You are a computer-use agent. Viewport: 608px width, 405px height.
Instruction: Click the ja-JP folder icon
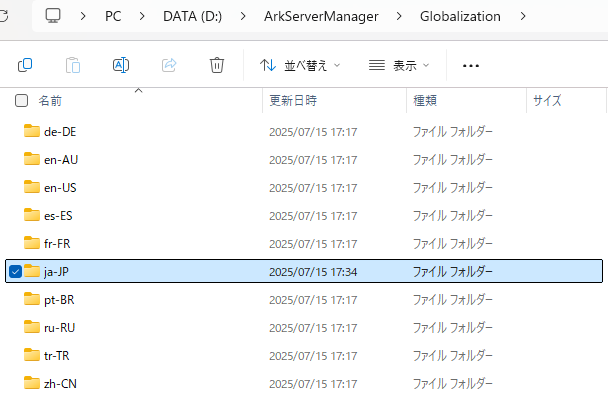[x=31, y=270]
